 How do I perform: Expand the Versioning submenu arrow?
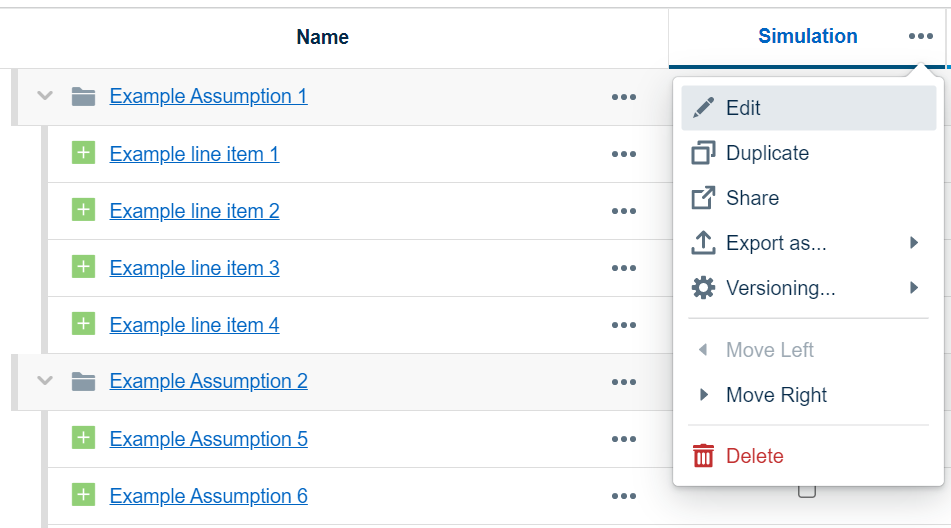(x=914, y=288)
